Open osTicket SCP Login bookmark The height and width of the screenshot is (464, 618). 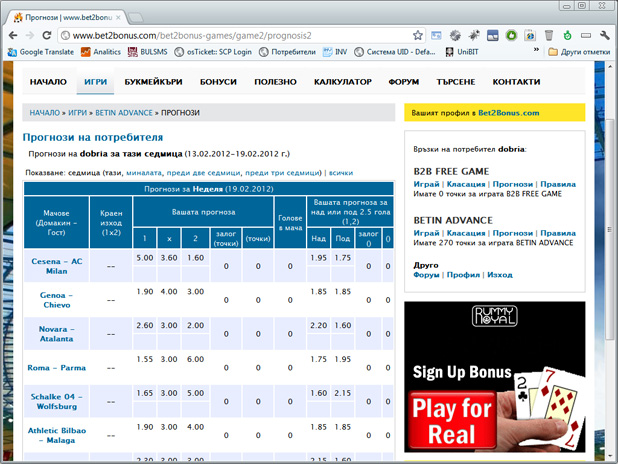(213, 52)
